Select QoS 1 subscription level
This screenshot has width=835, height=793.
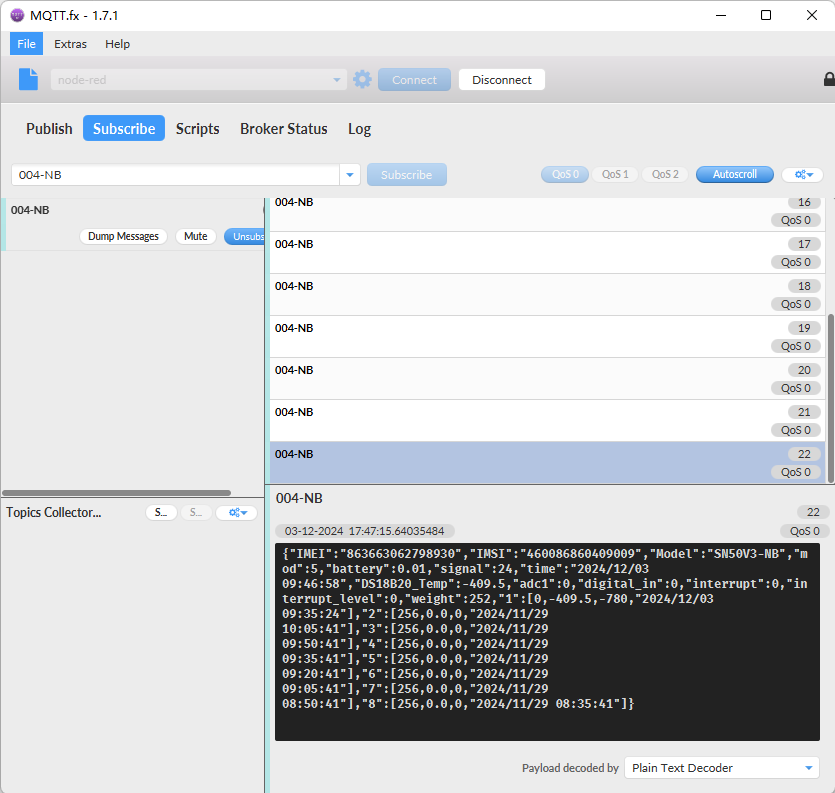pyautogui.click(x=615, y=174)
